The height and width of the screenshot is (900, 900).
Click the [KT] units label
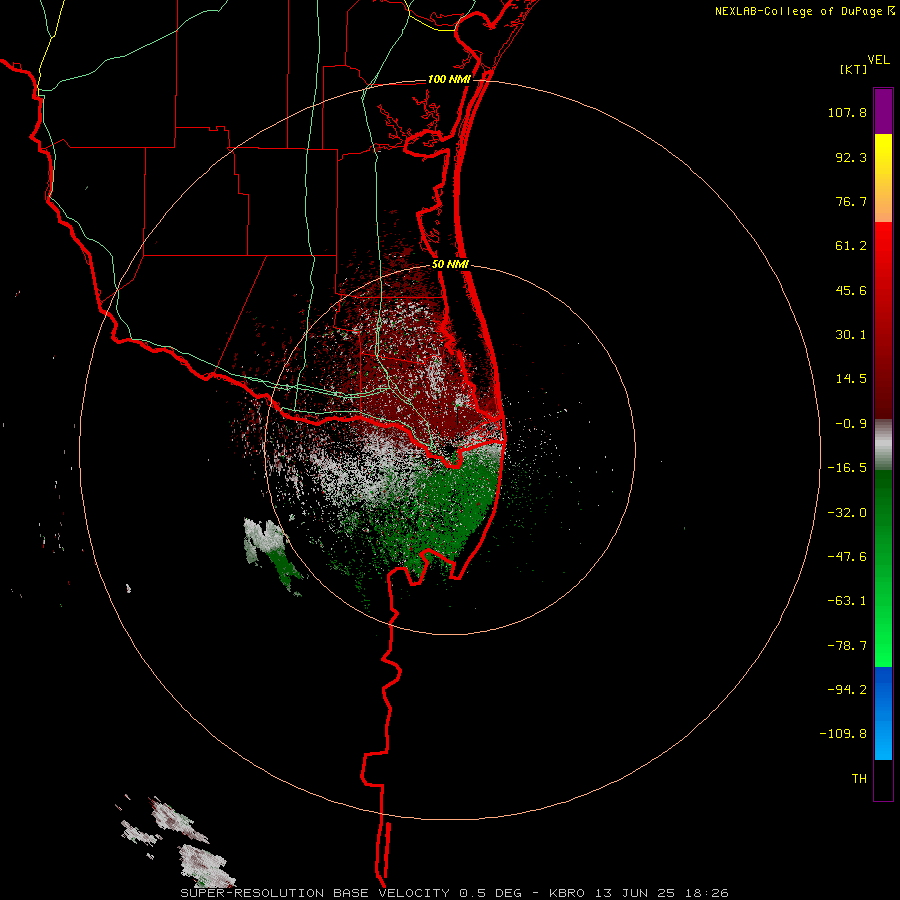point(854,70)
